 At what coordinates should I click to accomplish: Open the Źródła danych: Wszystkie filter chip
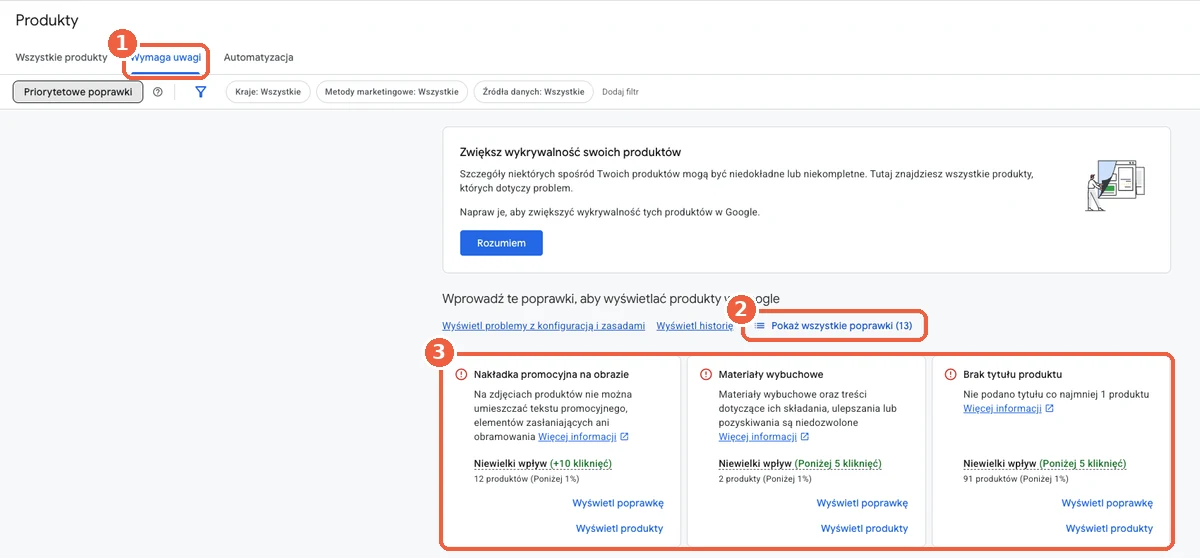(x=533, y=92)
